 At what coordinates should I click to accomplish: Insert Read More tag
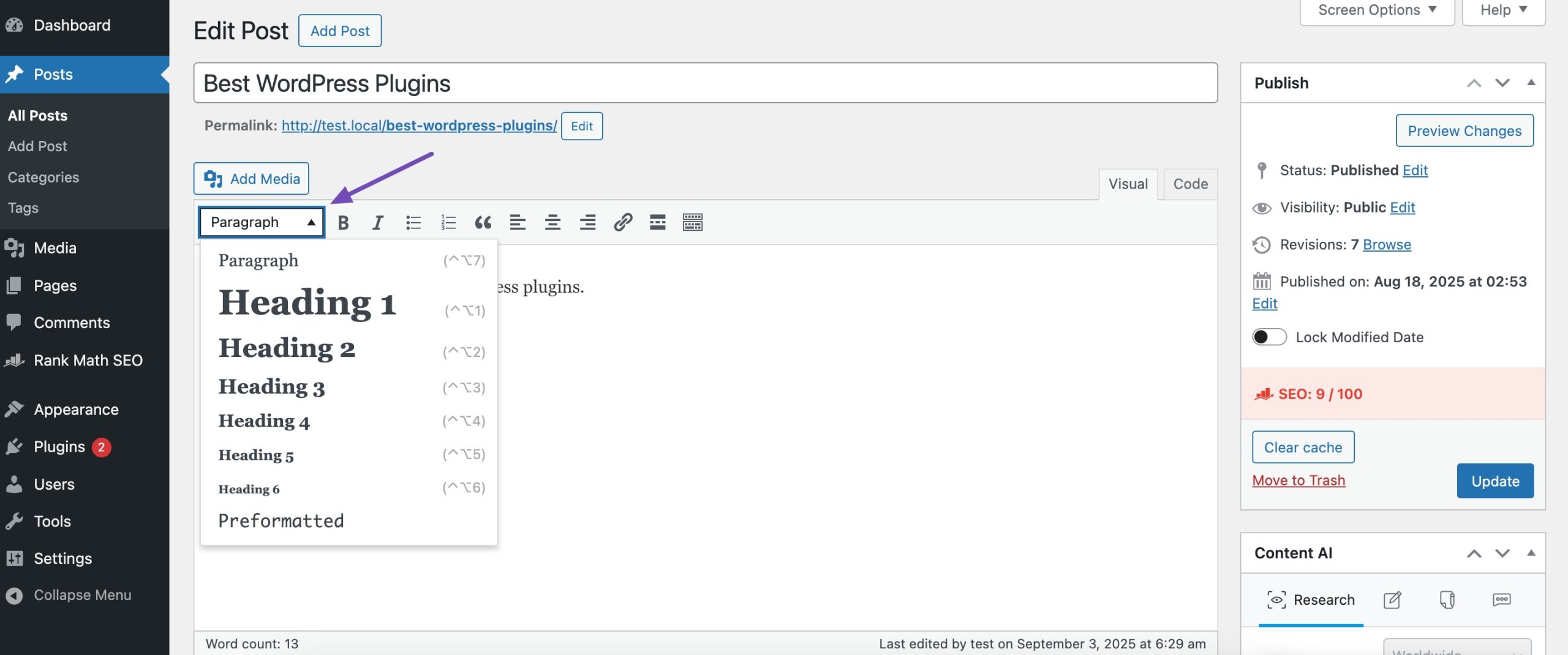(658, 222)
